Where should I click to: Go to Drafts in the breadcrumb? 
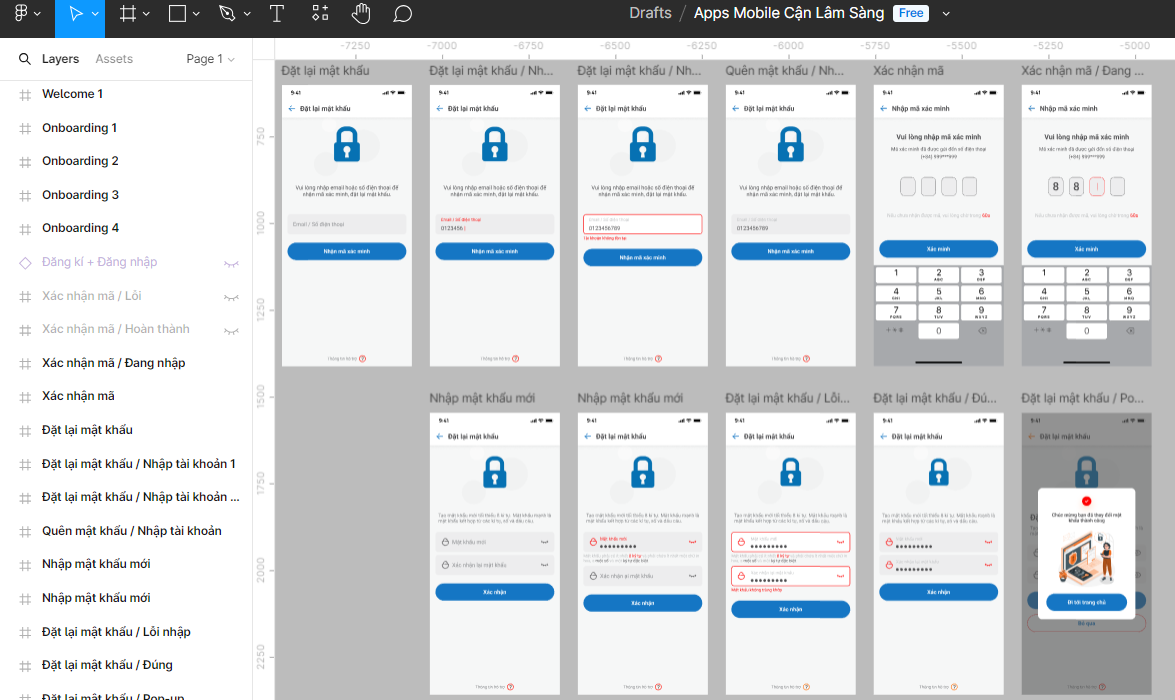650,13
